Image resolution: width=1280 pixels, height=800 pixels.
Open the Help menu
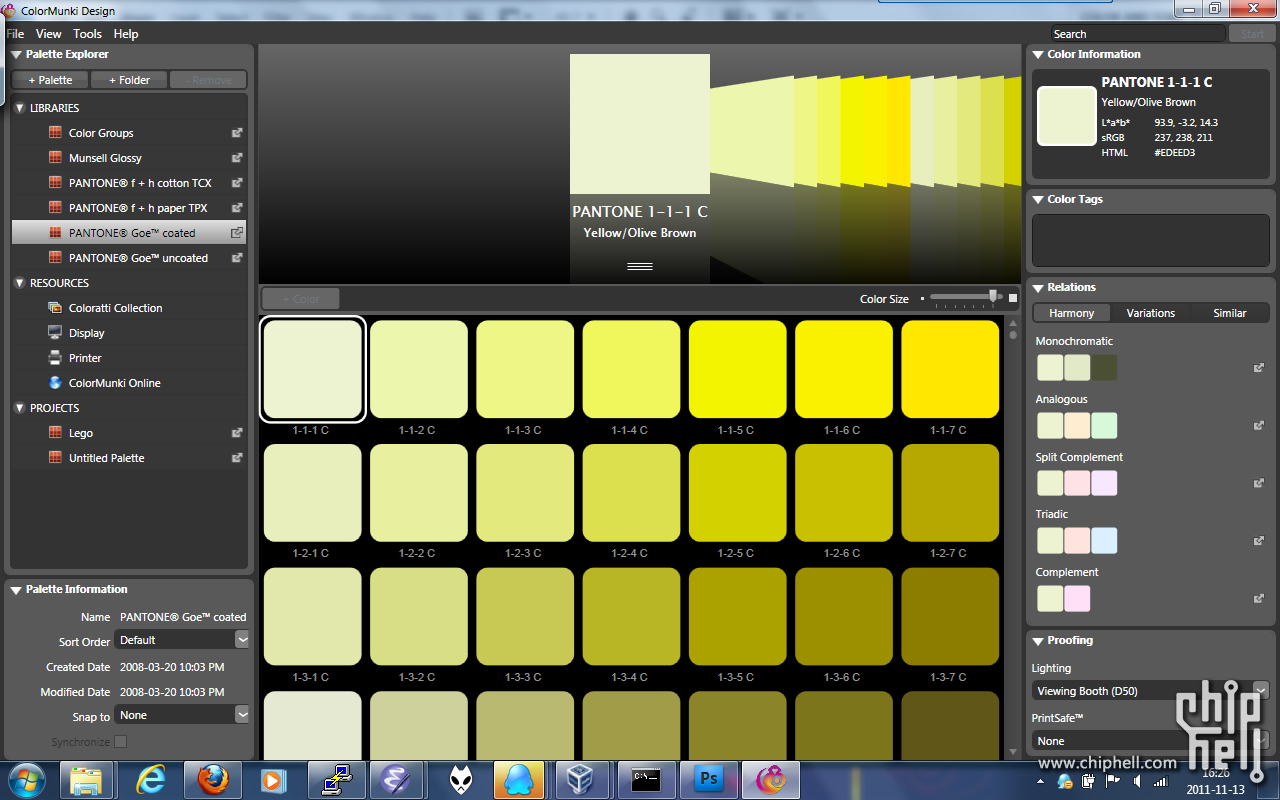point(126,34)
